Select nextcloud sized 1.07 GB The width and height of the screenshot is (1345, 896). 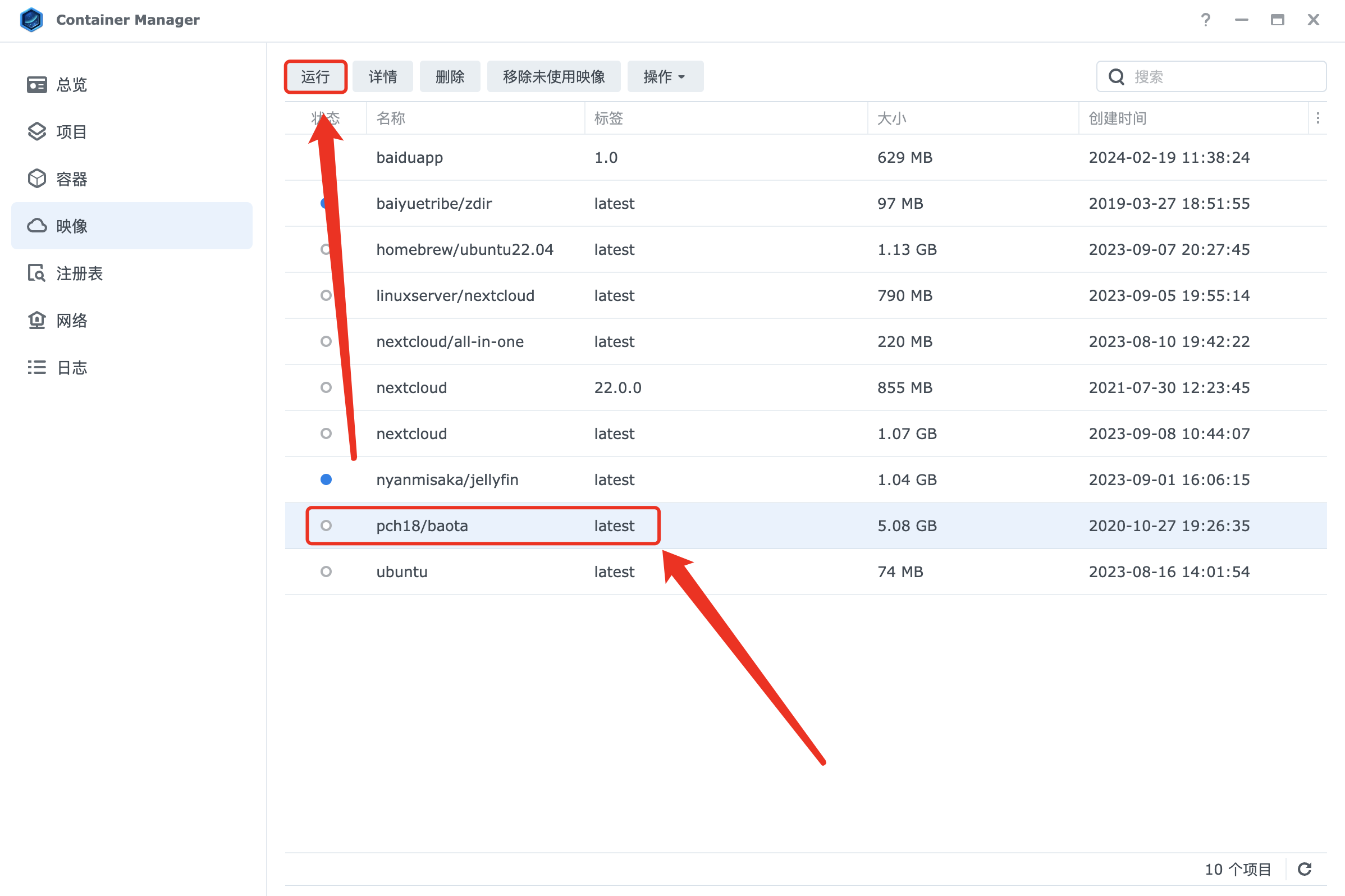(806, 433)
